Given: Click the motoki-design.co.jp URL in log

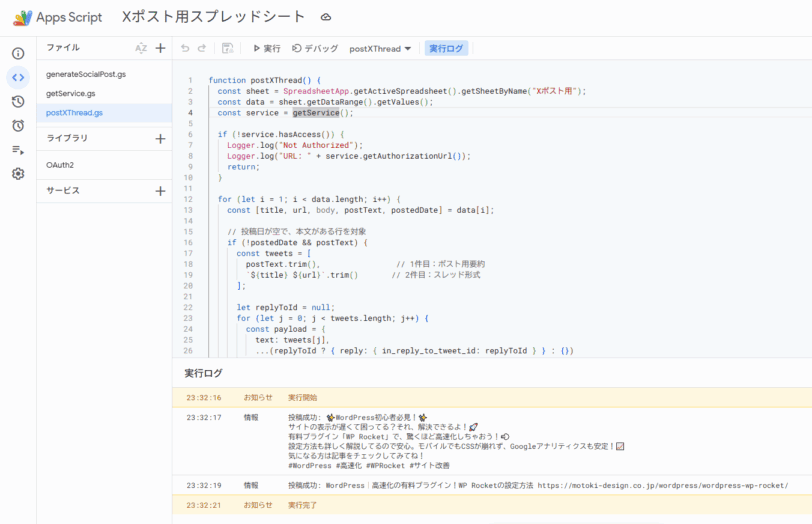Looking at the screenshot, I should pos(663,486).
